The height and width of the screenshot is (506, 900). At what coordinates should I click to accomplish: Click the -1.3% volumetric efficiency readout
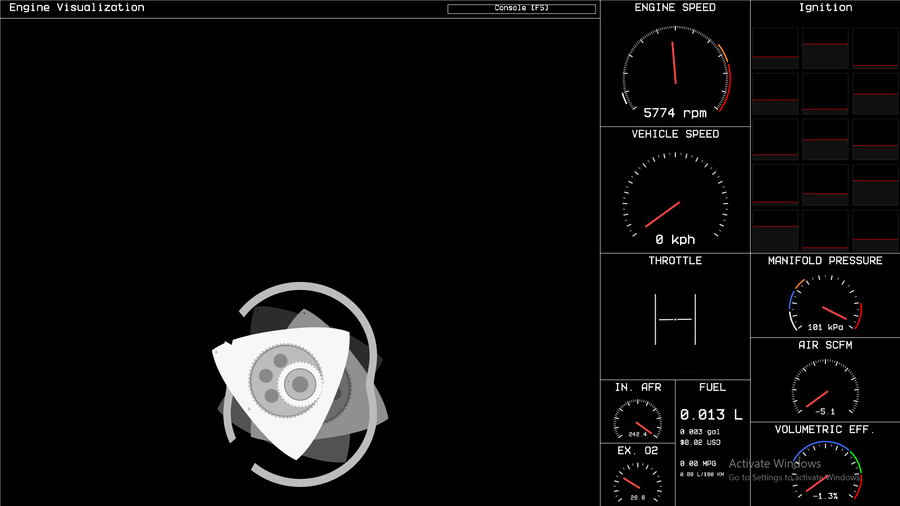[825, 496]
